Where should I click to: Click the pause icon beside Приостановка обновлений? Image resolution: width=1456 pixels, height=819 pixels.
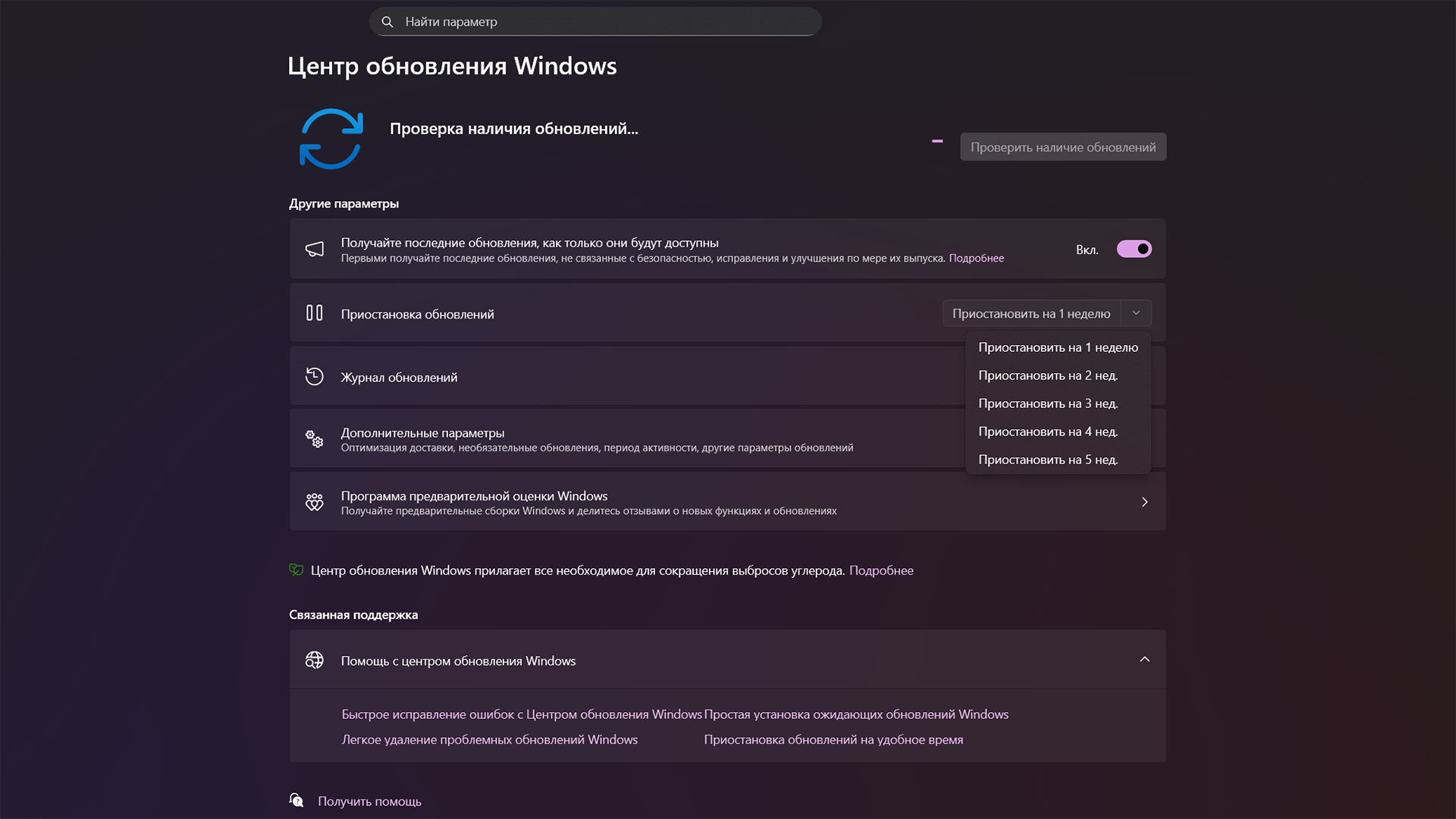tap(315, 313)
